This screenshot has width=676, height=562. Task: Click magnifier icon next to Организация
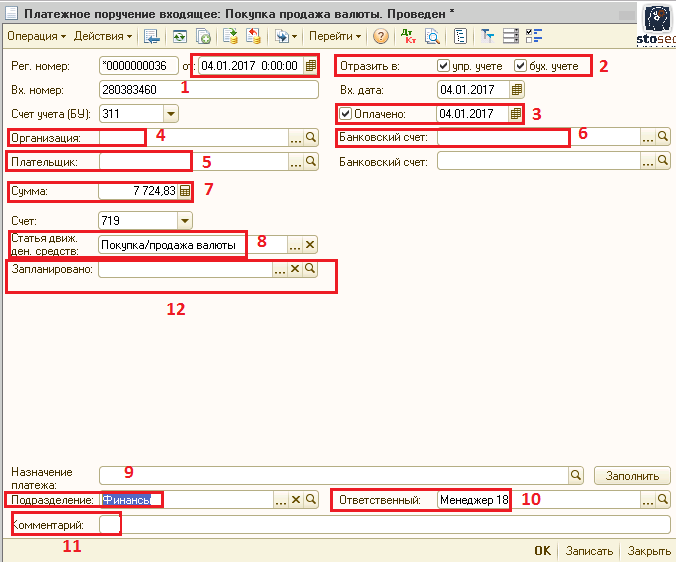click(311, 137)
